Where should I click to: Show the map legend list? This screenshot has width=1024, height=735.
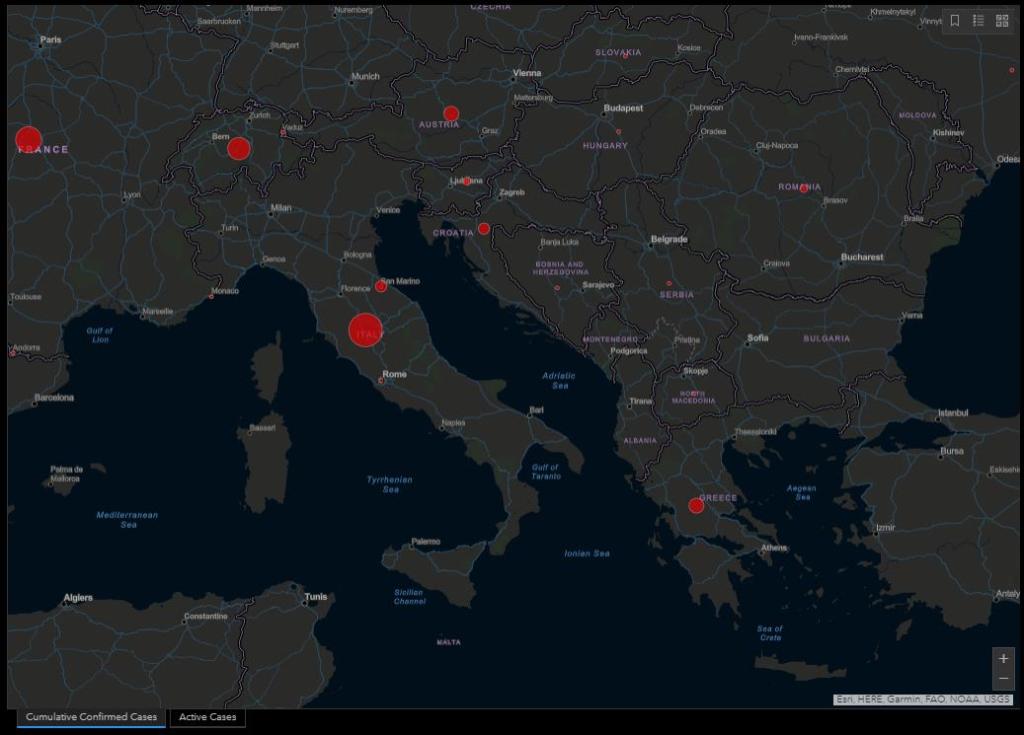pos(979,21)
